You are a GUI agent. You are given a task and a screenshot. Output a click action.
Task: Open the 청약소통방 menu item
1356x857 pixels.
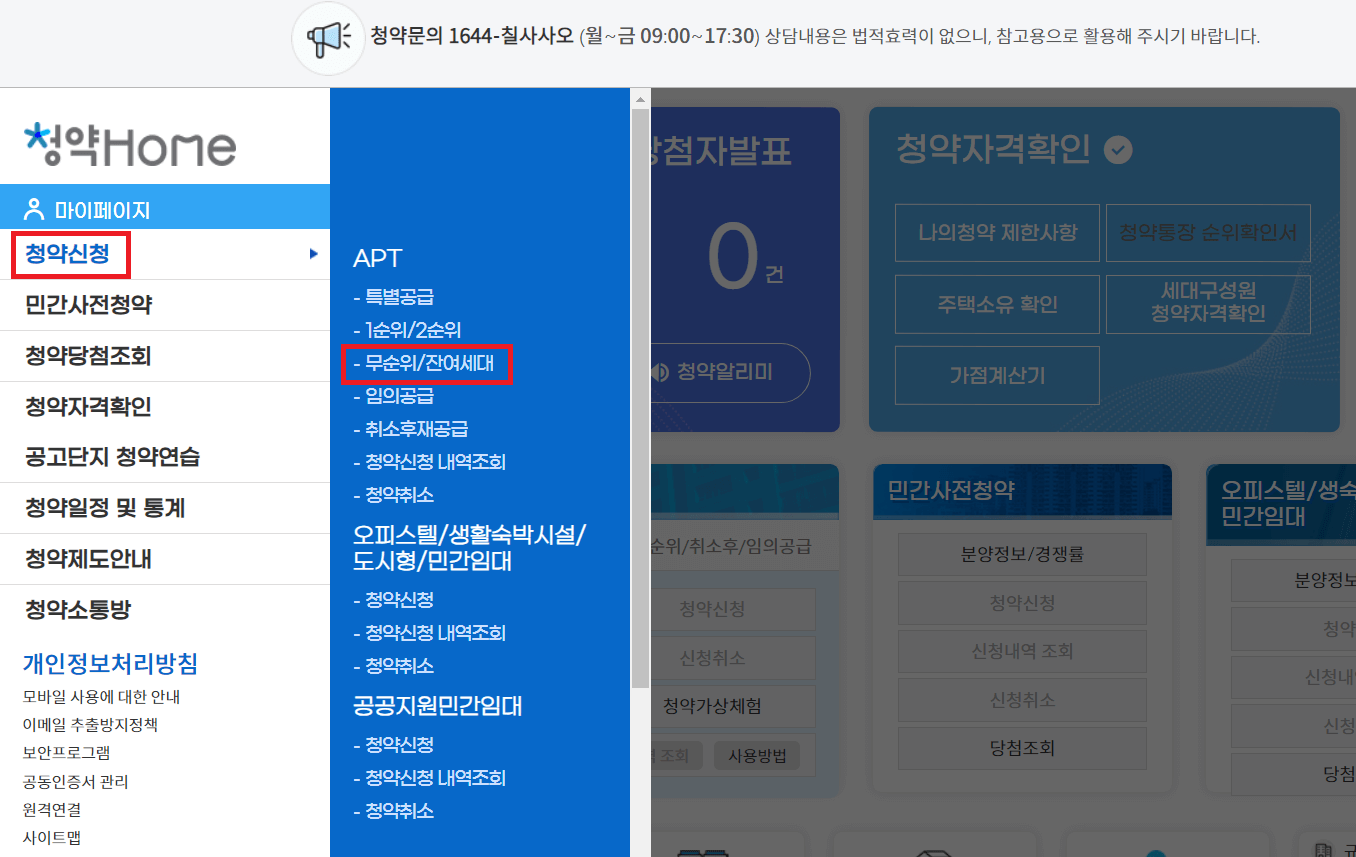click(x=77, y=610)
